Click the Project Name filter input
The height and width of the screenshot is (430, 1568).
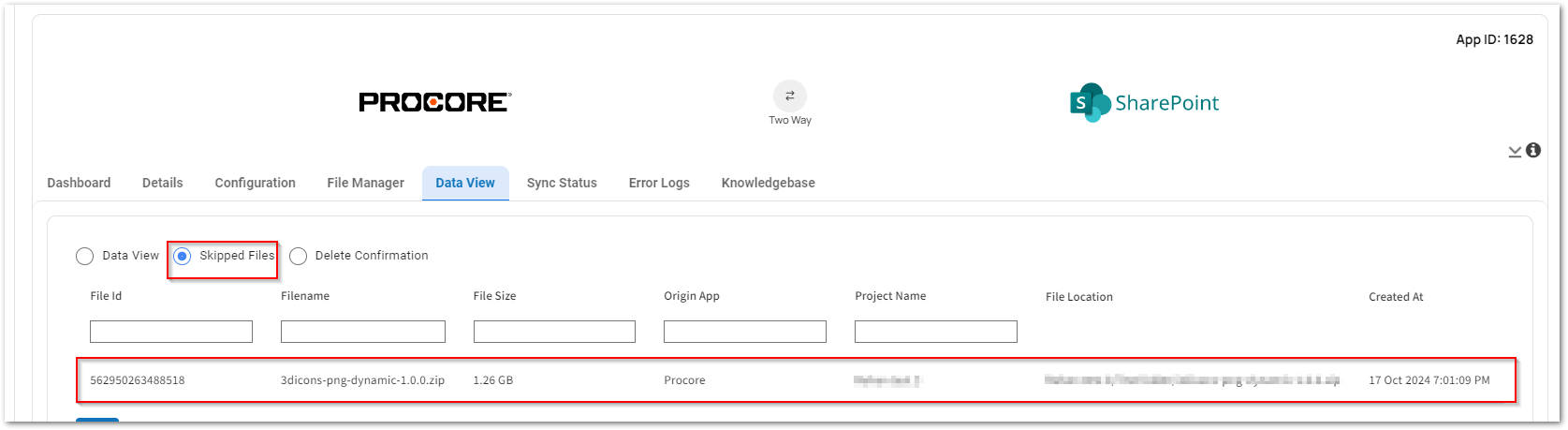pyautogui.click(x=936, y=332)
